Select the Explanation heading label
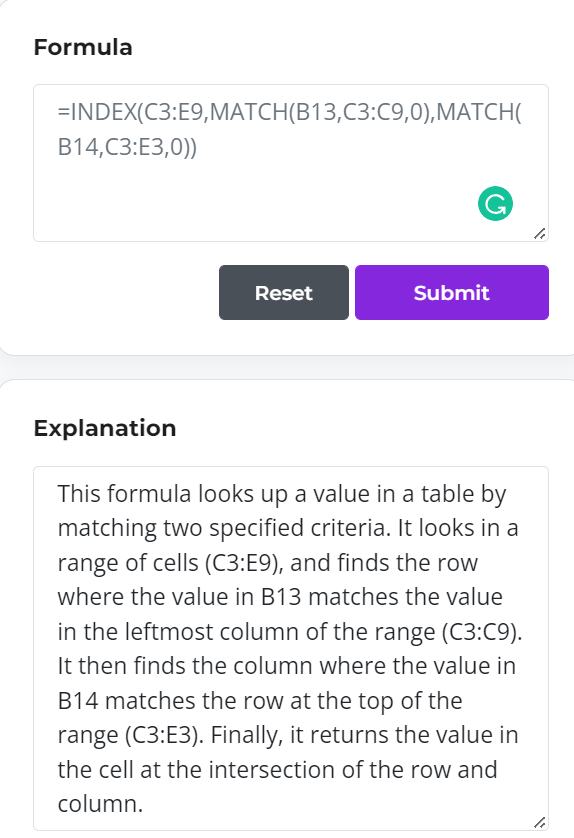This screenshot has height=838, width=574. click(105, 428)
